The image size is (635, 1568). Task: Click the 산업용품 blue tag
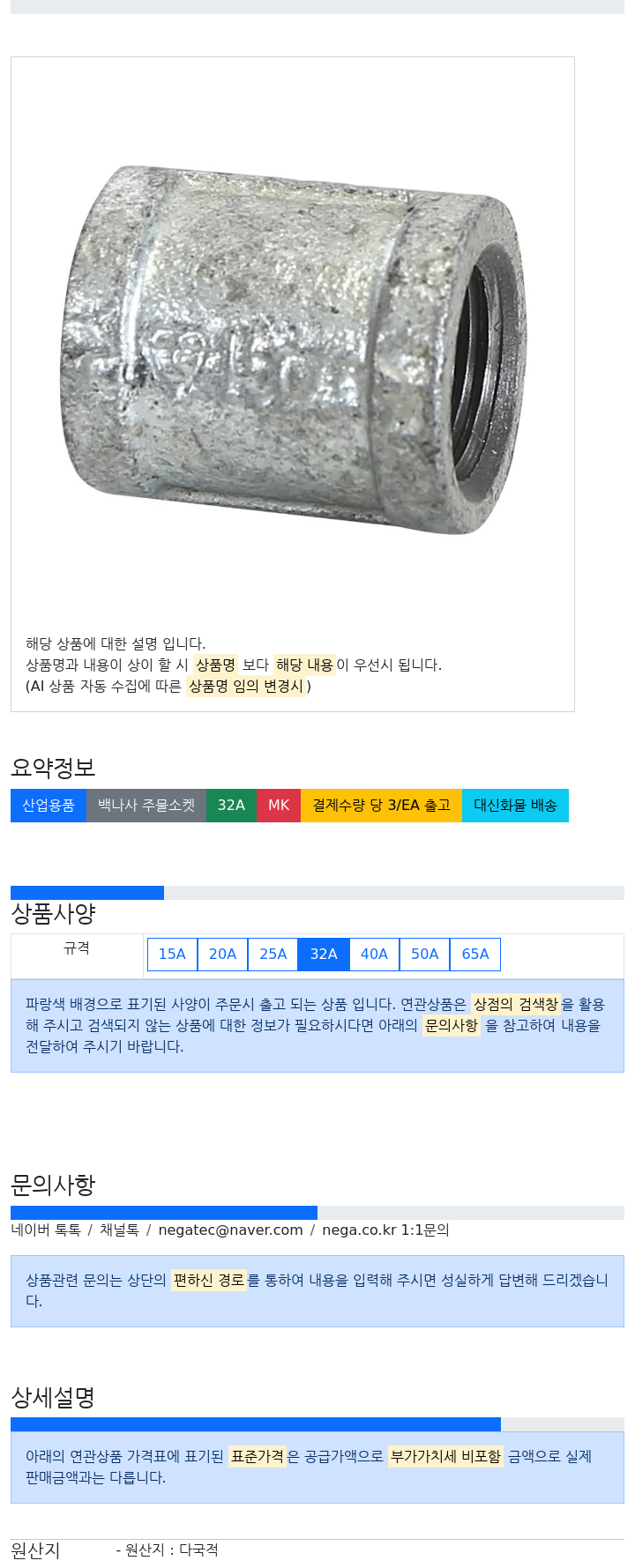tap(49, 806)
